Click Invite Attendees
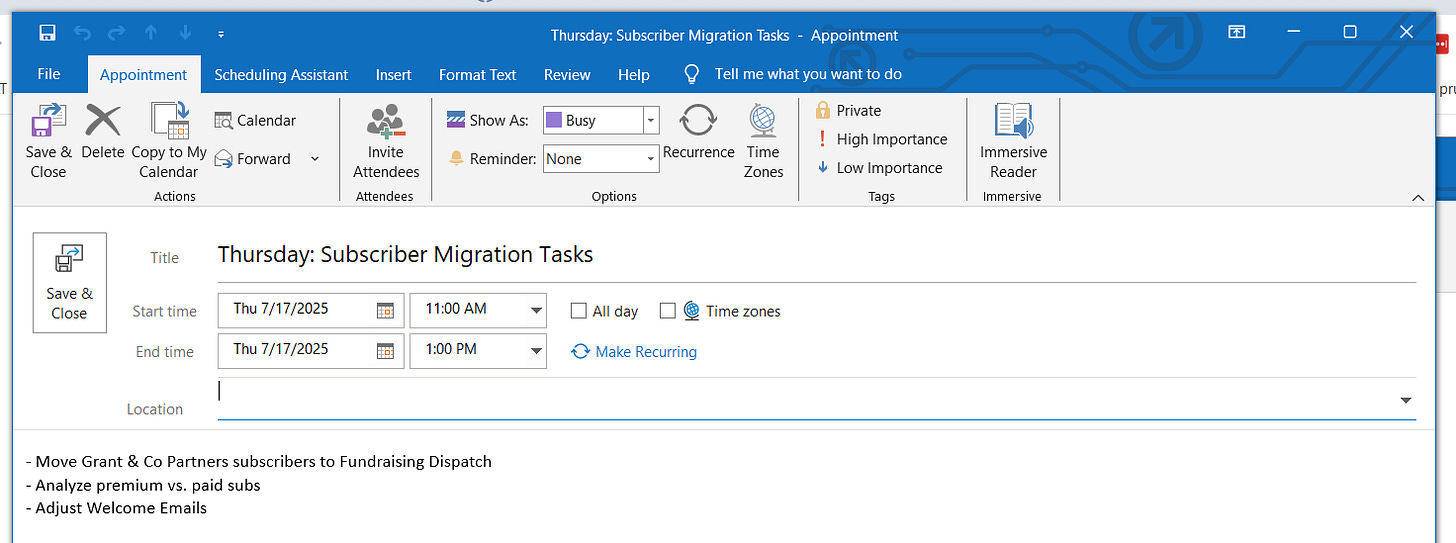Viewport: 1456px width, 543px height. coord(386,141)
